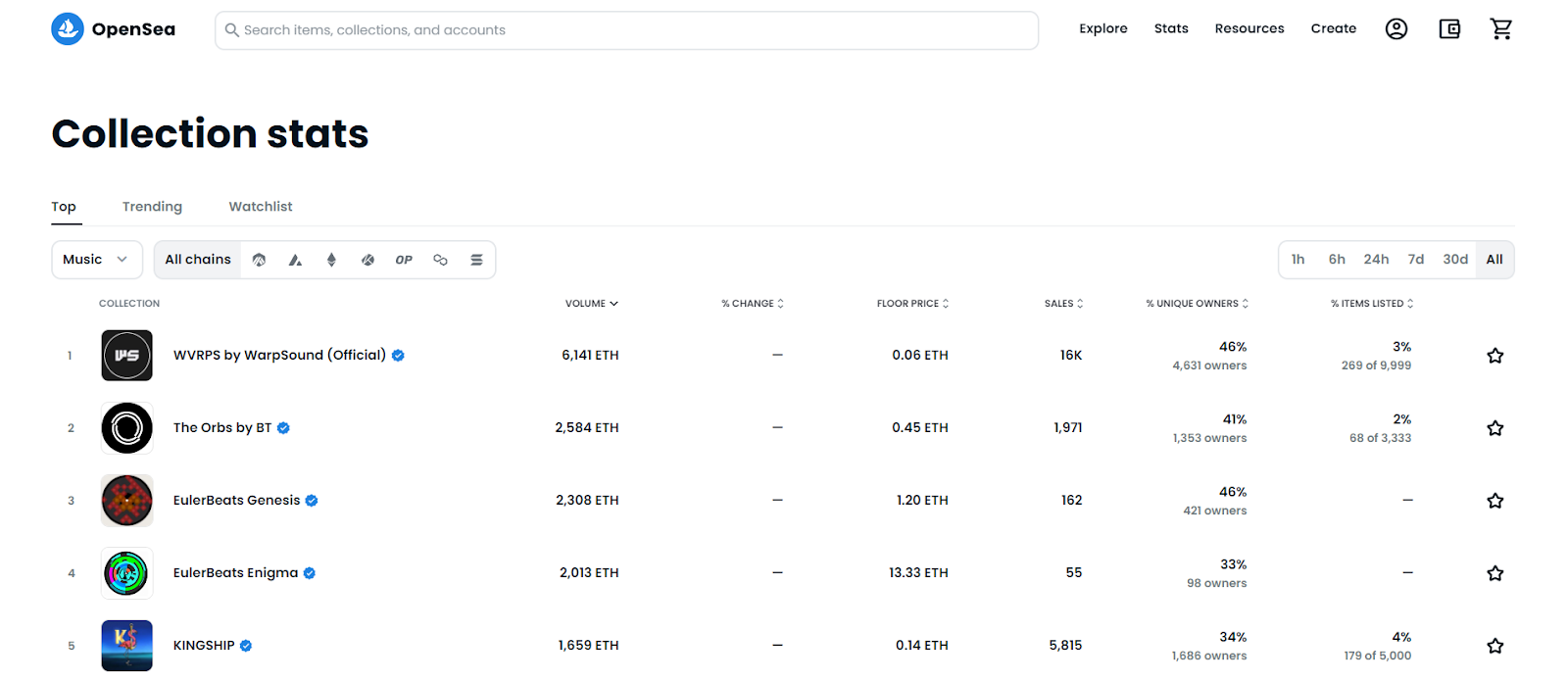Open the wallet icon
The width and height of the screenshot is (1568, 682).
coord(1449,29)
